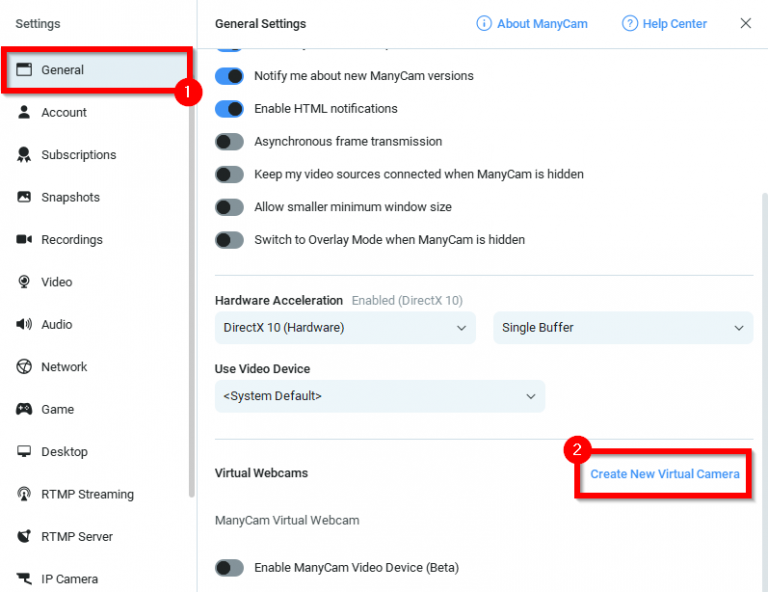Click the Network globe icon

(24, 367)
